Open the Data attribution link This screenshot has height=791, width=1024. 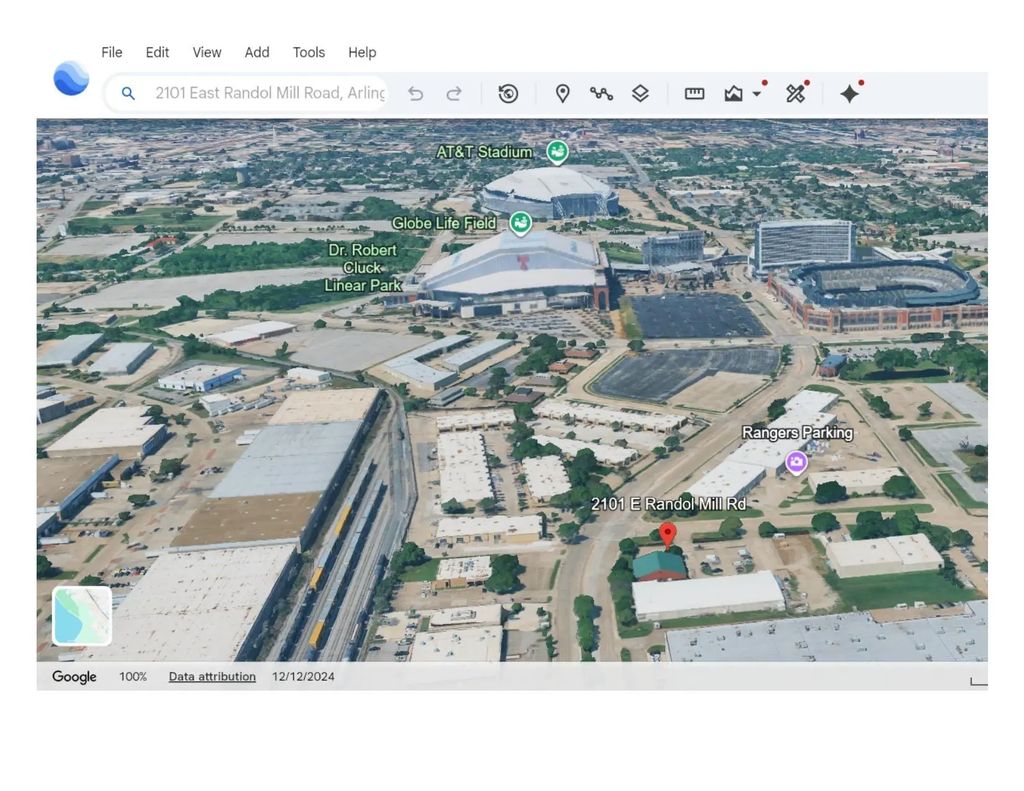(x=212, y=677)
